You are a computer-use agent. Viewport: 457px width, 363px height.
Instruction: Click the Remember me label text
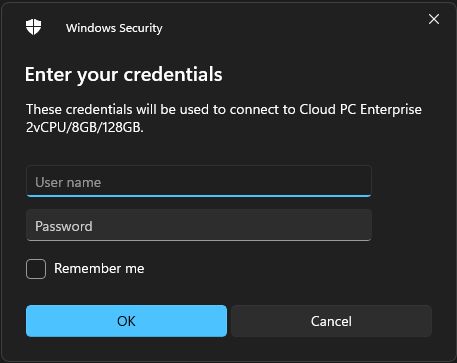[99, 268]
